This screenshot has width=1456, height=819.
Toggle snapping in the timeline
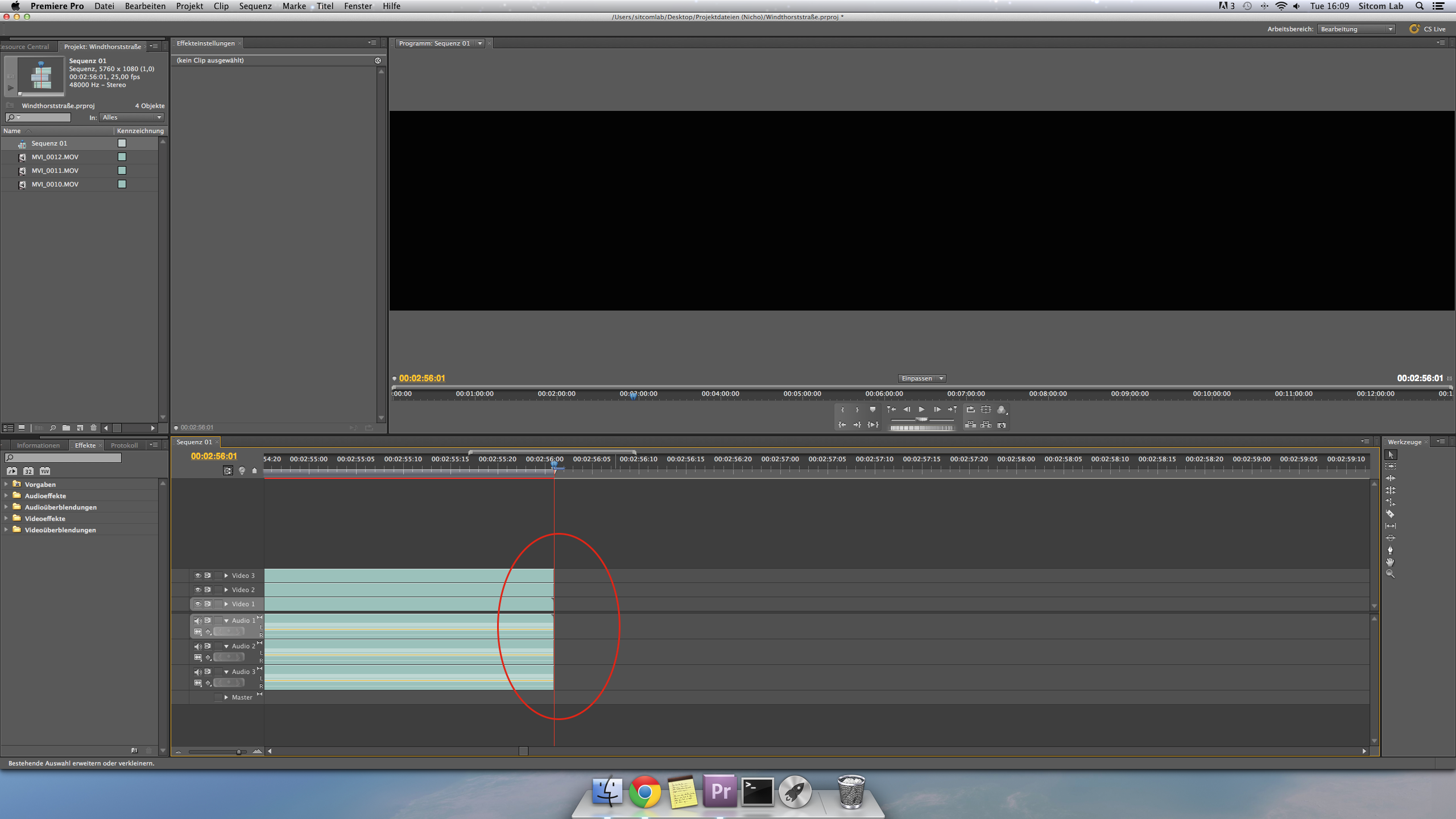pos(228,471)
